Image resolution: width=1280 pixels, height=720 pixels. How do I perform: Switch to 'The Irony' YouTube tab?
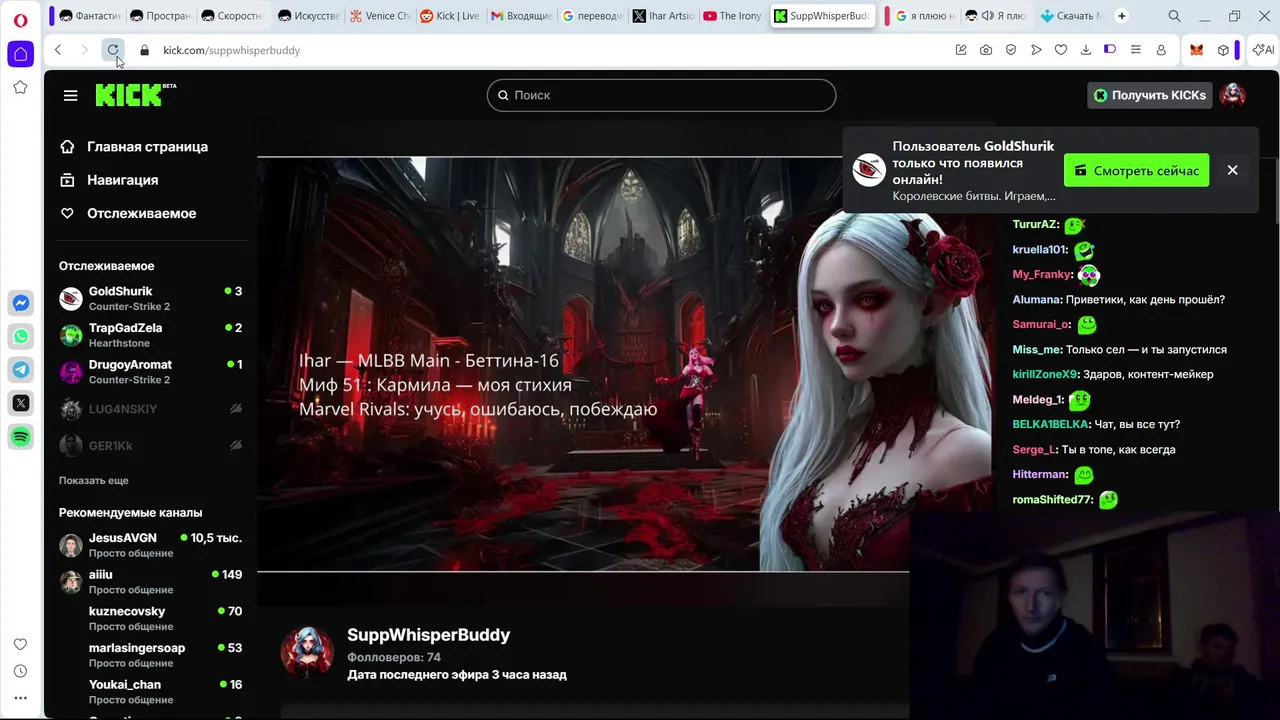point(732,16)
